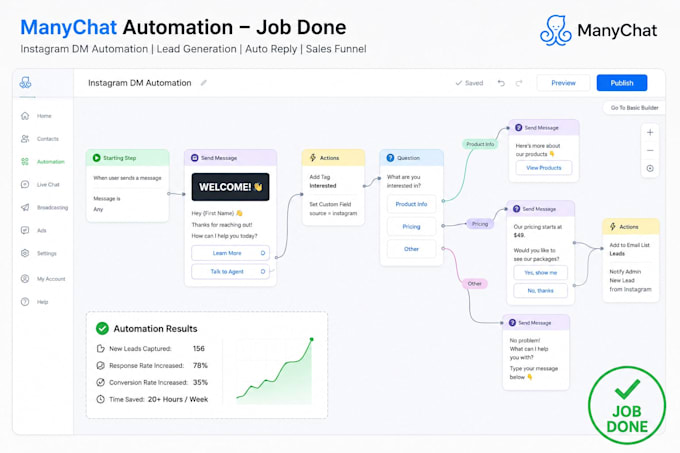The image size is (680, 453).
Task: Preview the automation flow
Action: (x=563, y=83)
